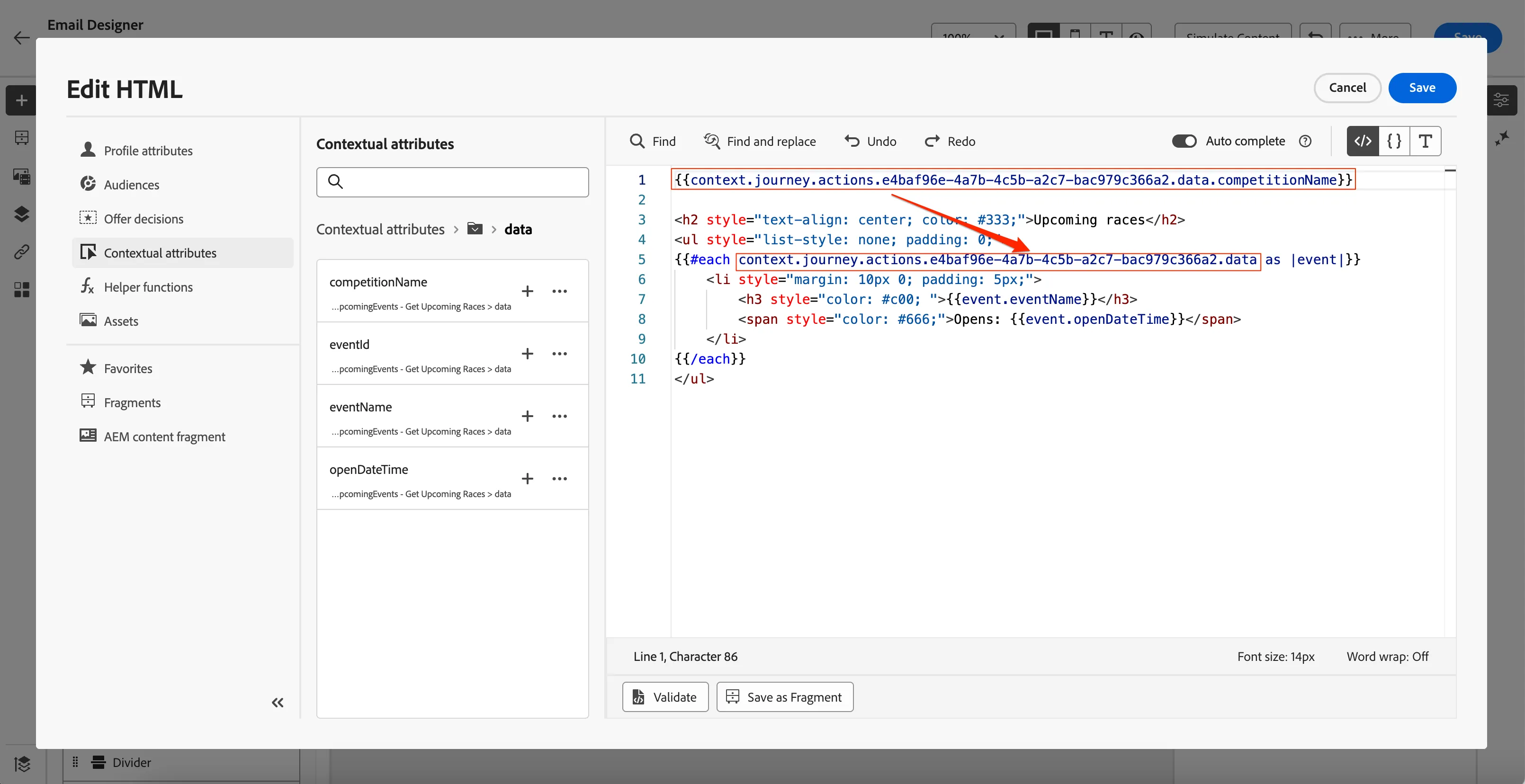The image size is (1525, 784).
Task: Insert eventName using its plus icon
Action: pyautogui.click(x=528, y=416)
